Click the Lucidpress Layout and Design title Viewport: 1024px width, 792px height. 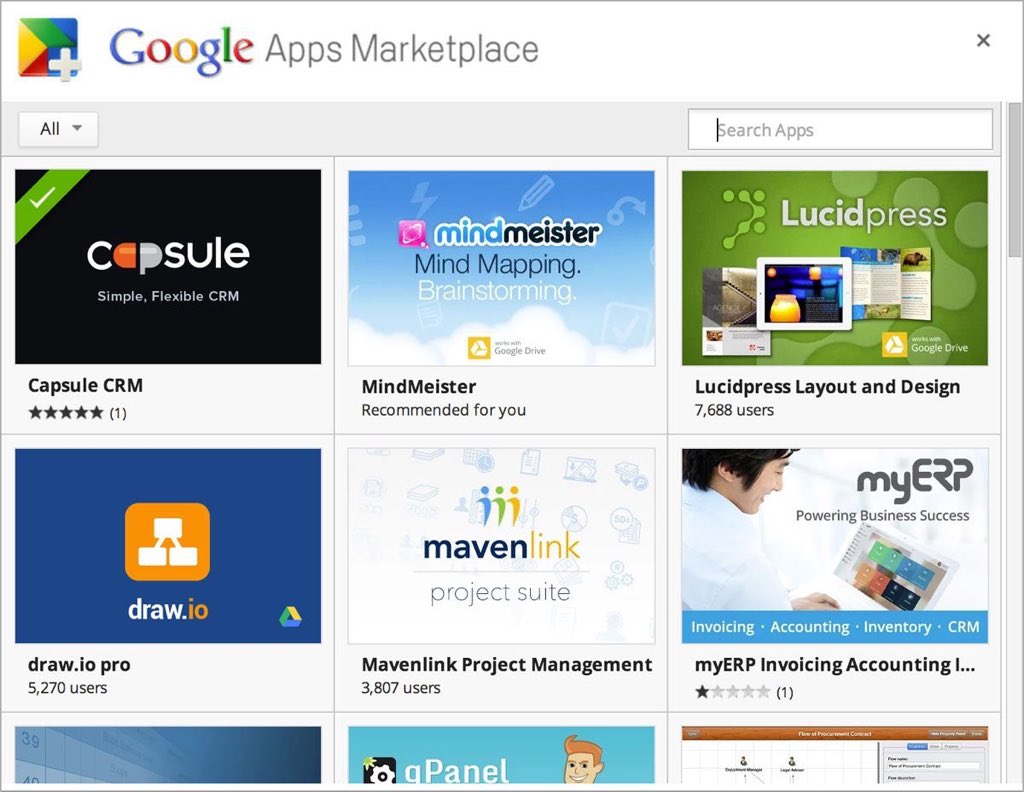(x=827, y=387)
